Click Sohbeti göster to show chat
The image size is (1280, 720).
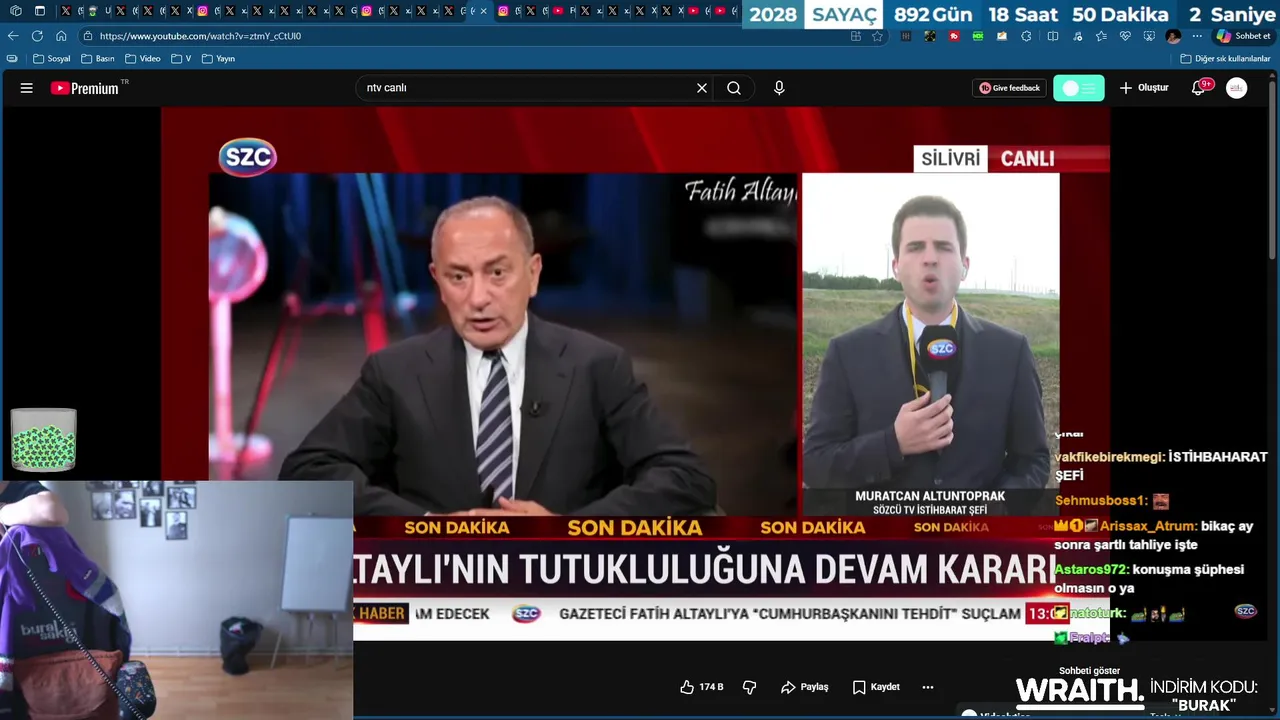tap(1089, 671)
